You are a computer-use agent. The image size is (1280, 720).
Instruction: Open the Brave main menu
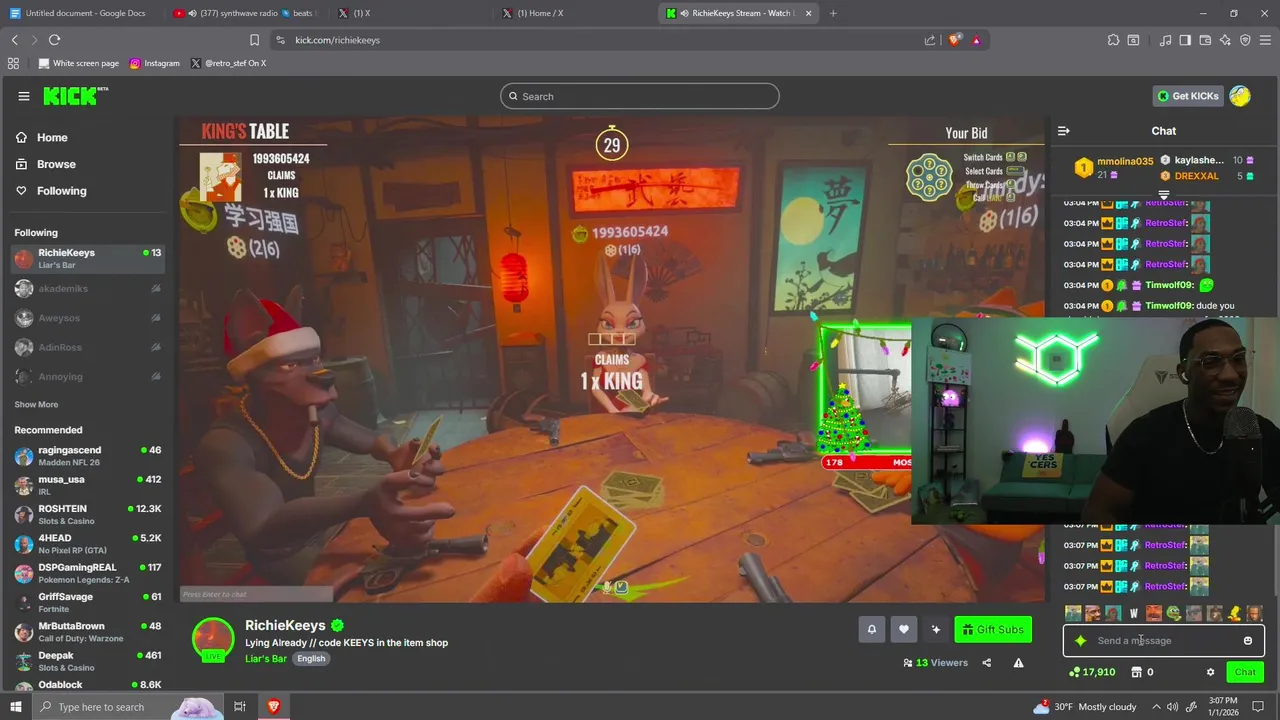click(x=1266, y=40)
